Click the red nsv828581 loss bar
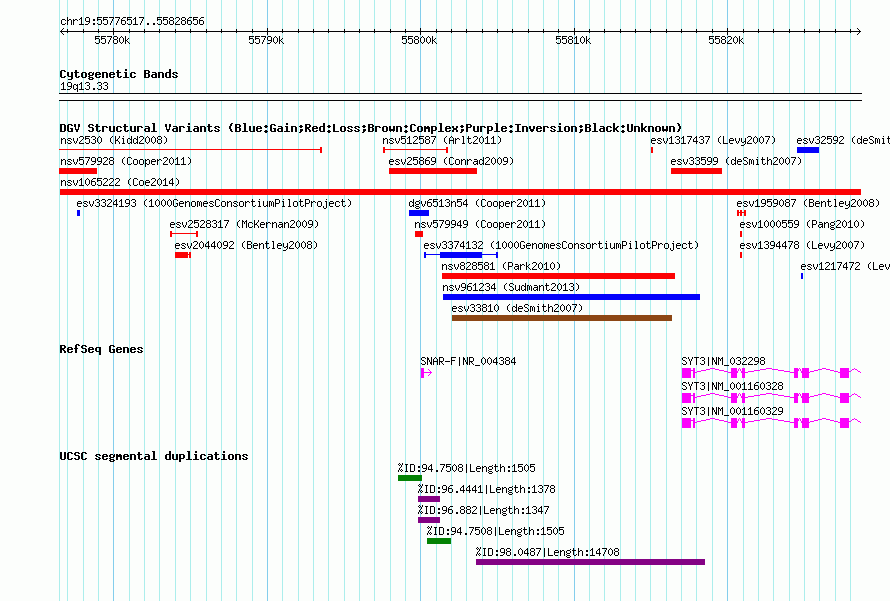 click(x=559, y=276)
